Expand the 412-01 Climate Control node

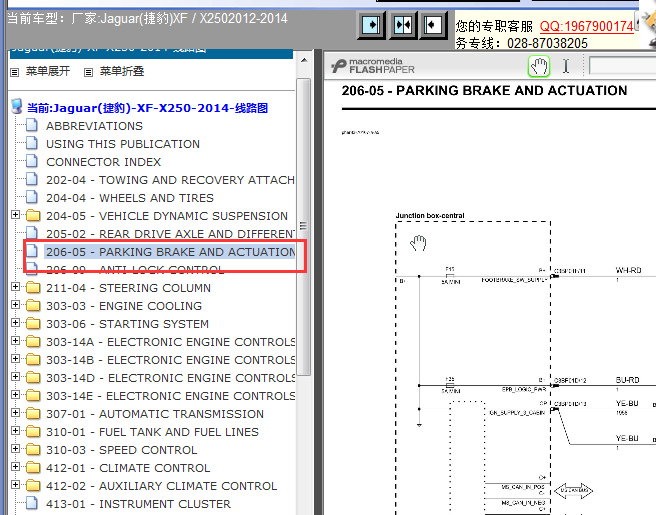15,466
